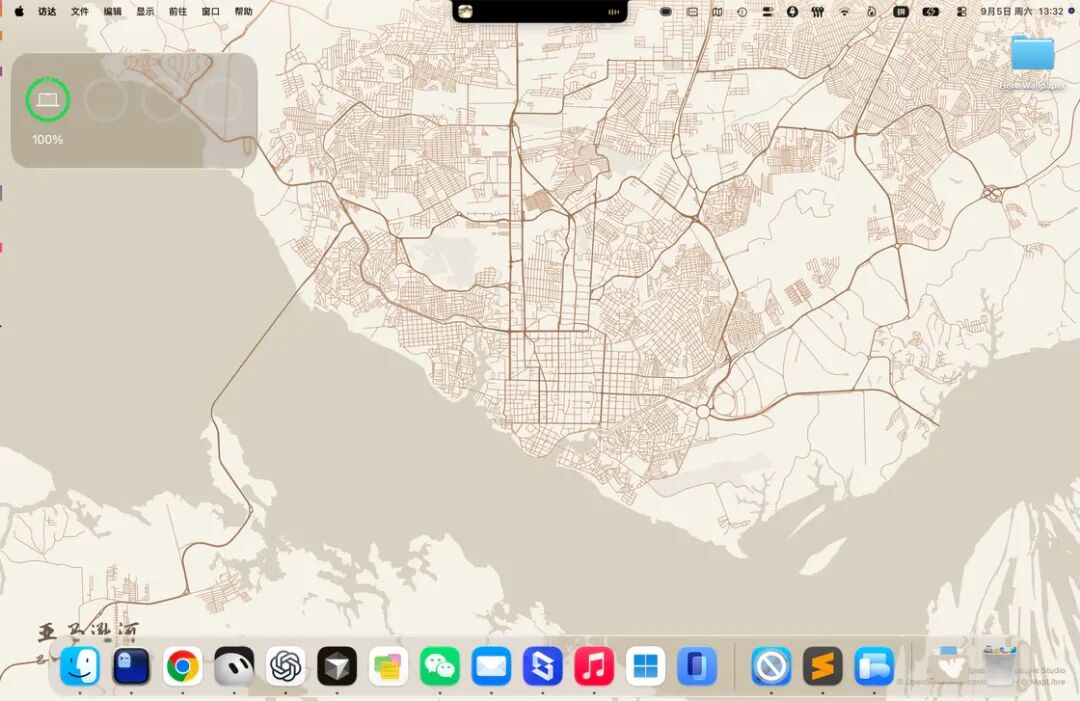Image resolution: width=1080 pixels, height=701 pixels.
Task: Click the flame icon in the menu bar
Action: pos(871,12)
